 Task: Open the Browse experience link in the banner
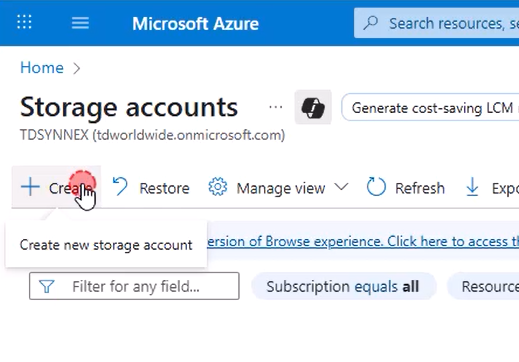(363, 241)
